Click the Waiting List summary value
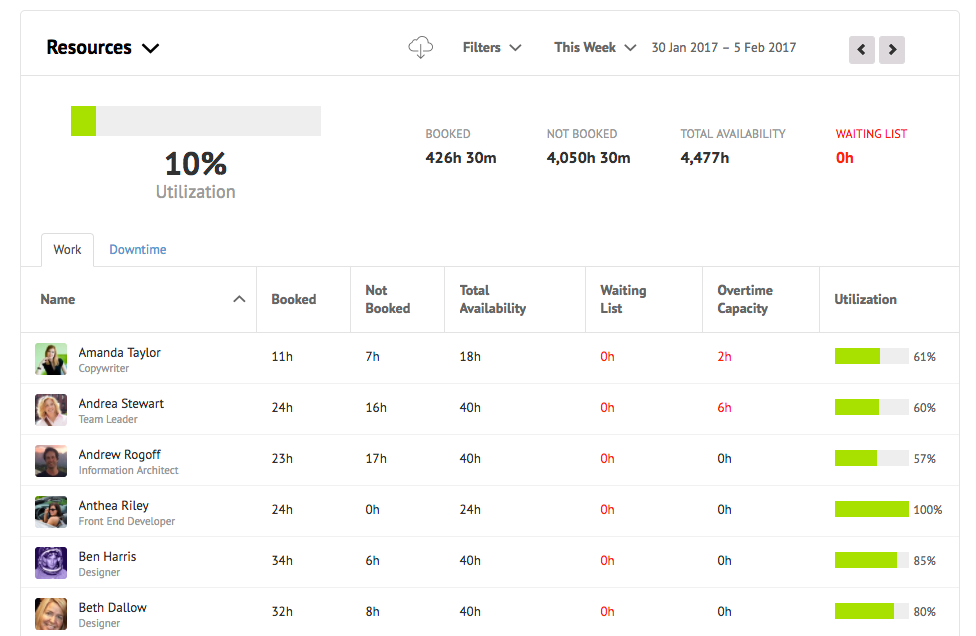This screenshot has height=636, width=976. pyautogui.click(x=845, y=157)
